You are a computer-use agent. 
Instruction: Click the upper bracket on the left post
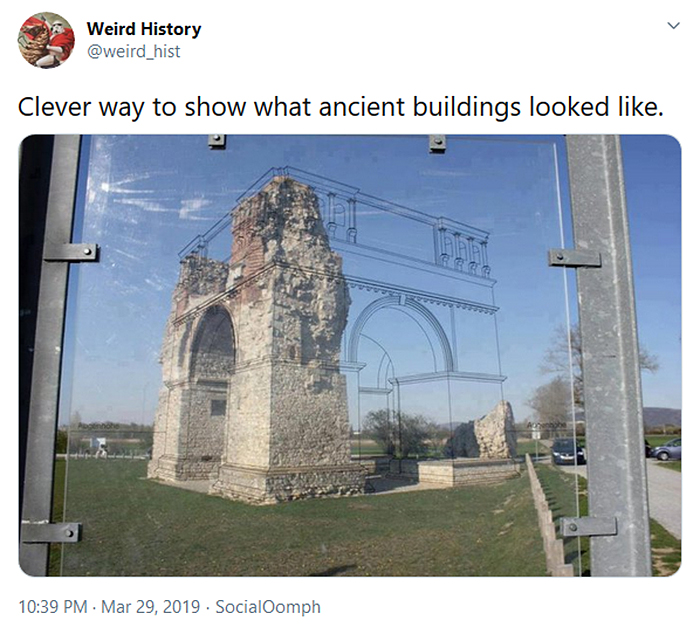point(71,252)
